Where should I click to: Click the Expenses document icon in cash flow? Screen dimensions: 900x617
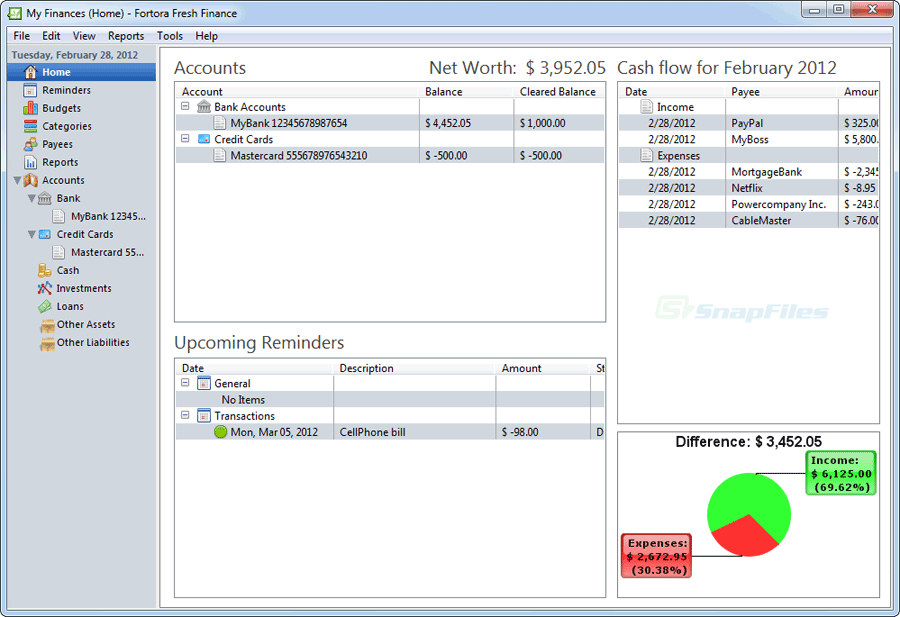[647, 156]
